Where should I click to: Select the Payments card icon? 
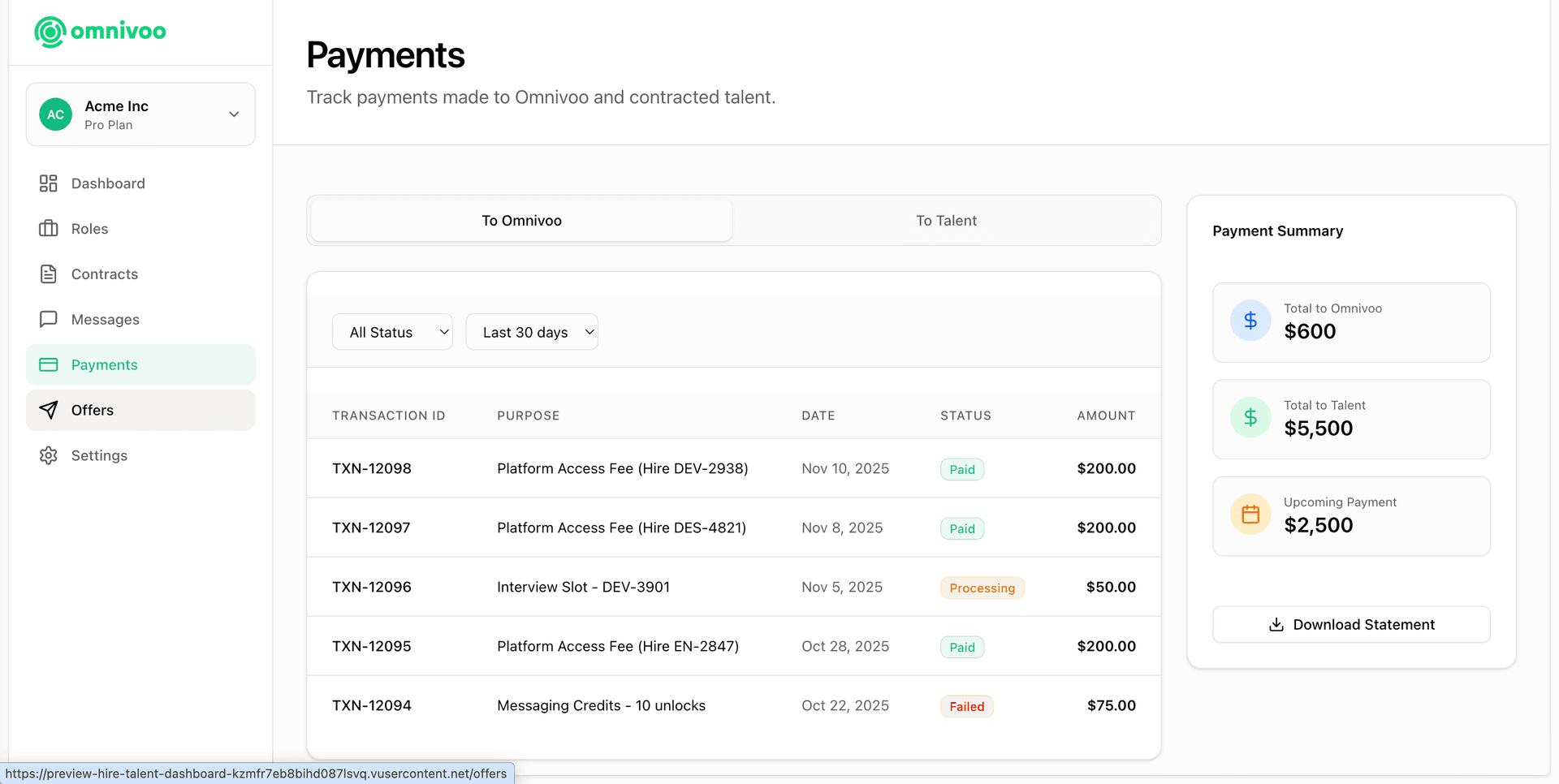click(x=49, y=364)
